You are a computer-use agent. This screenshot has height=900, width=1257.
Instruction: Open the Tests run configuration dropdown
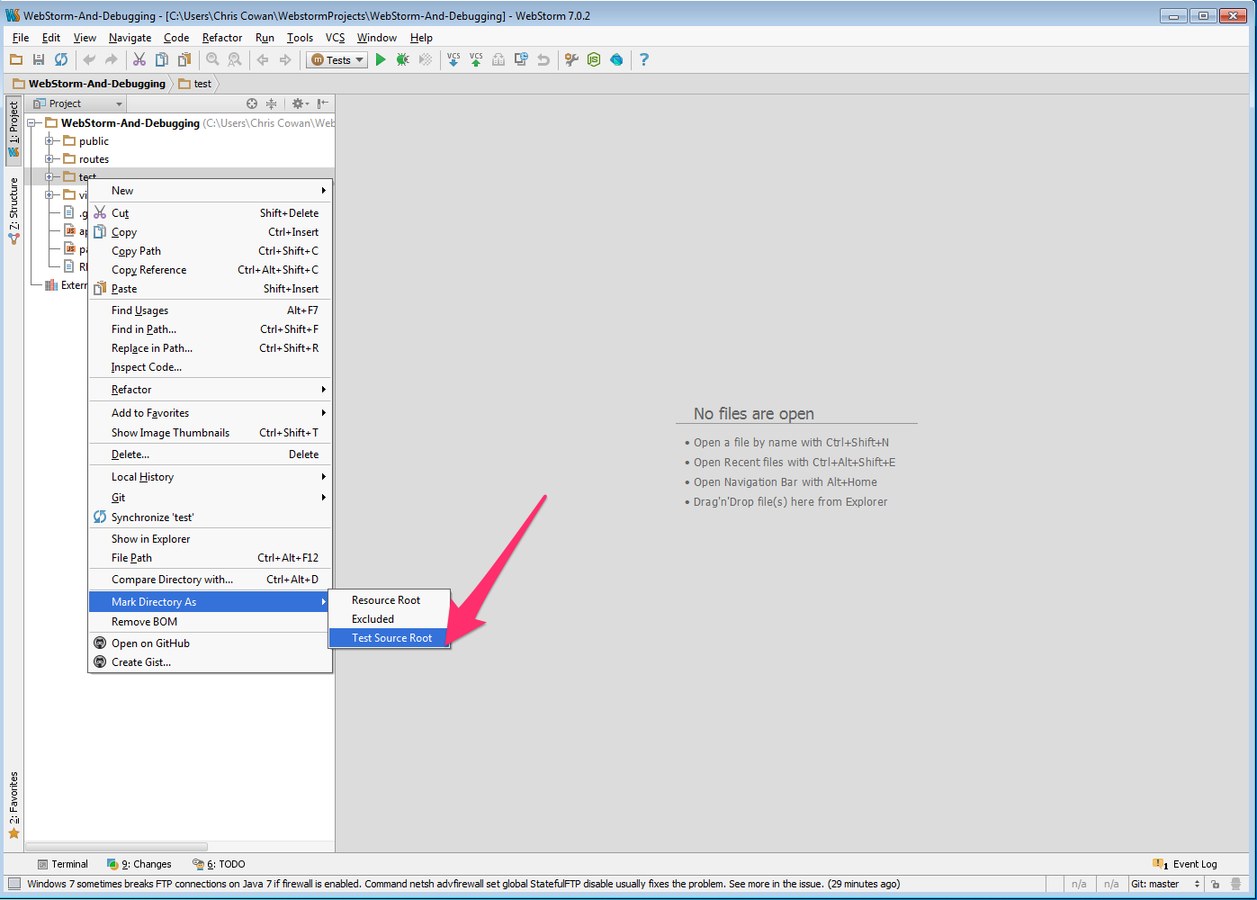337,60
